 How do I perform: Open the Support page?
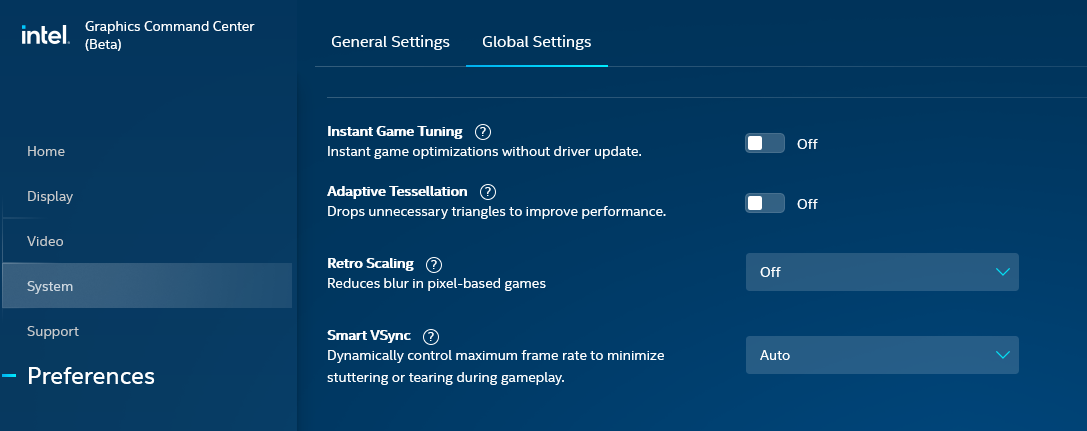click(53, 331)
